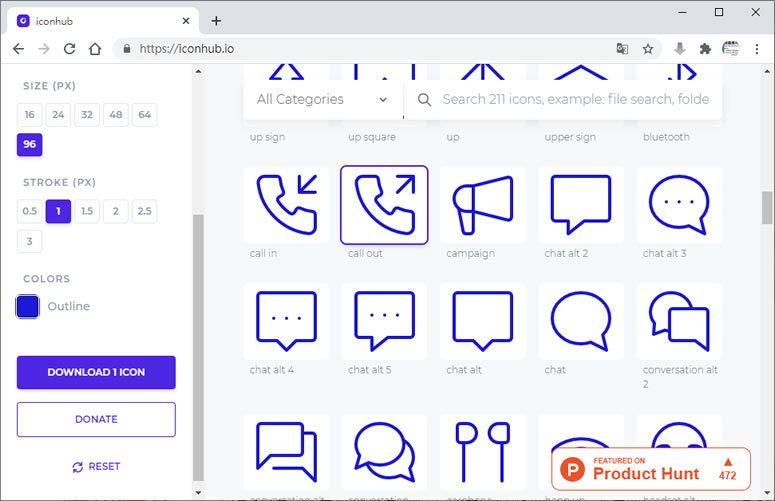Open the Featured on Product Hunt badge
775x501 pixels.
(x=651, y=469)
